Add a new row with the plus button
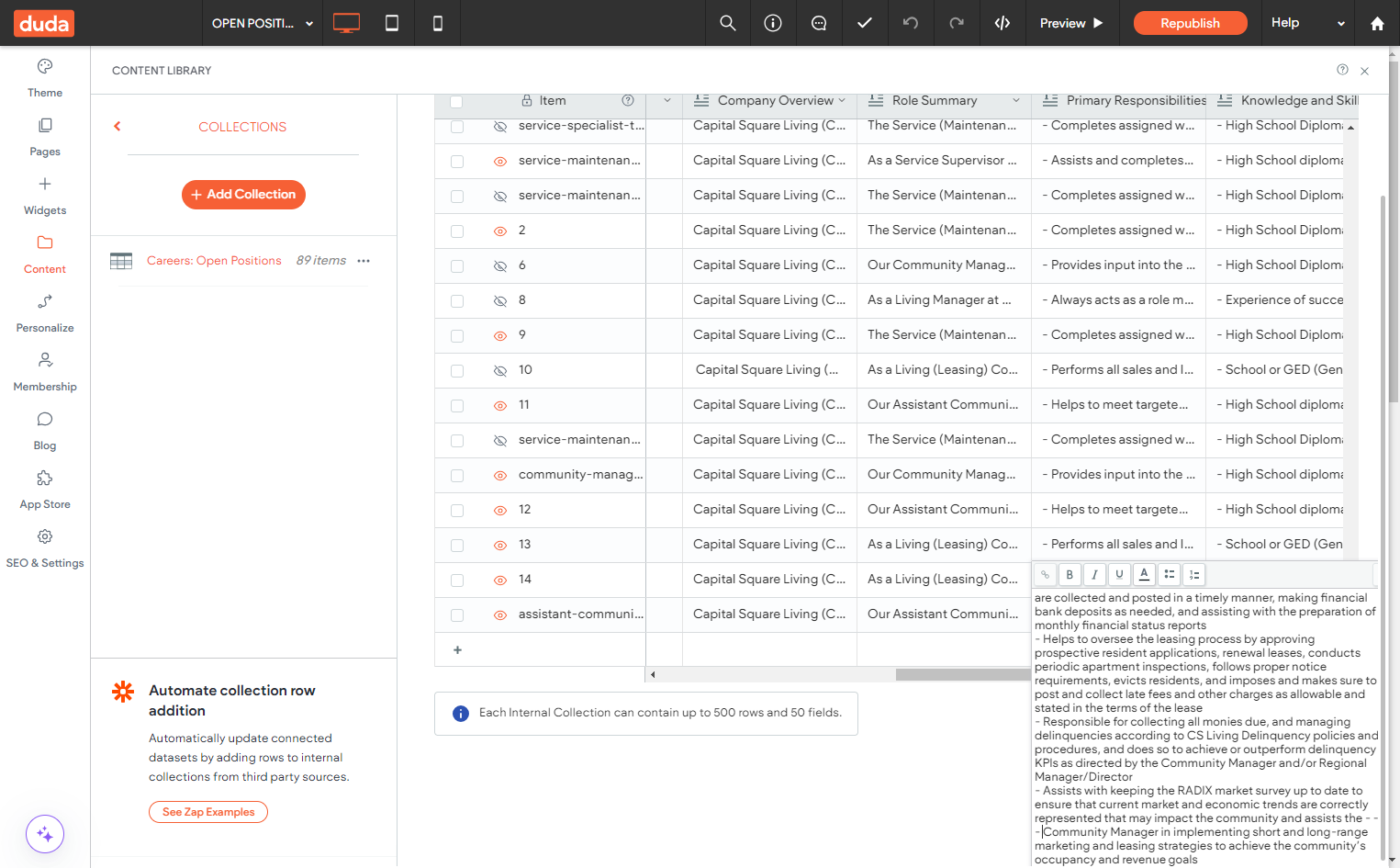 click(x=457, y=650)
